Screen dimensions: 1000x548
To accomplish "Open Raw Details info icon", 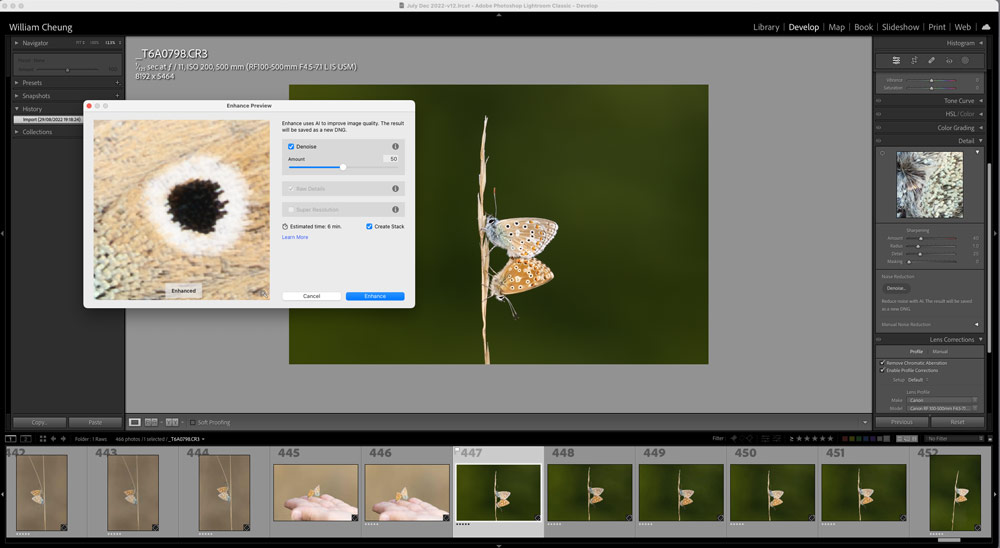I will point(395,189).
